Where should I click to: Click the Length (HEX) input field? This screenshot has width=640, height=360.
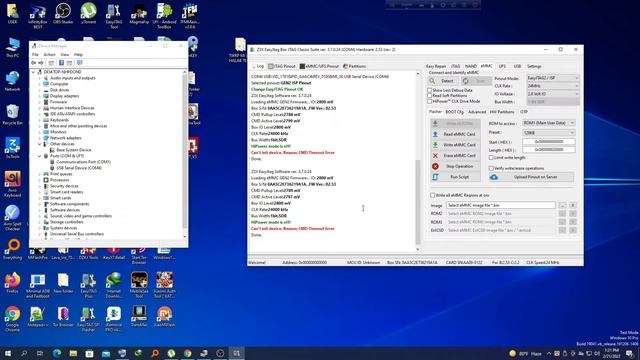coord(549,150)
